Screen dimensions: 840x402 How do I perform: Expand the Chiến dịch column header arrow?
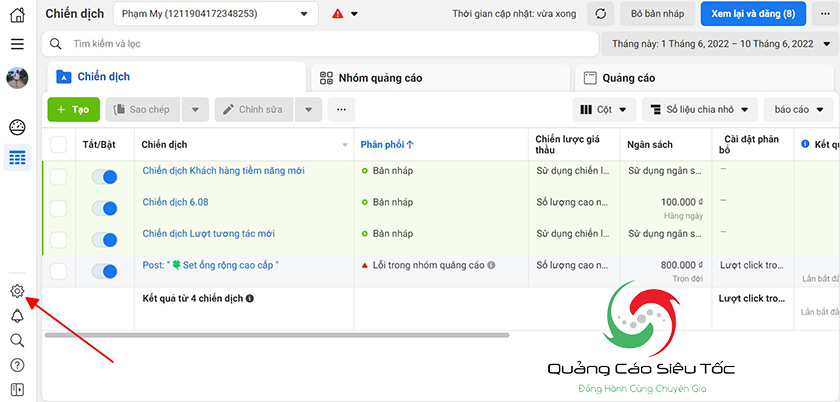click(345, 145)
